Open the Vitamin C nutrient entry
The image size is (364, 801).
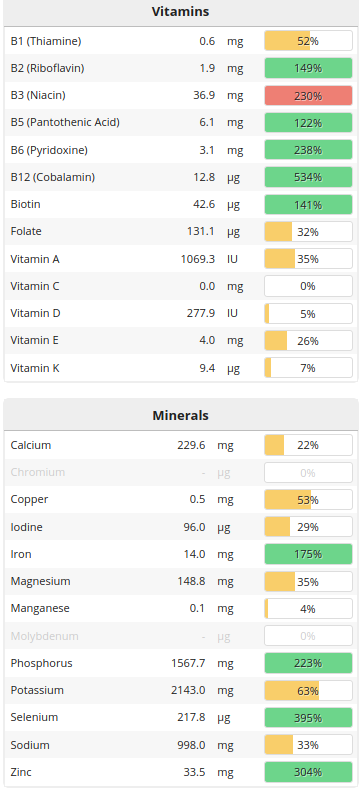click(35, 286)
